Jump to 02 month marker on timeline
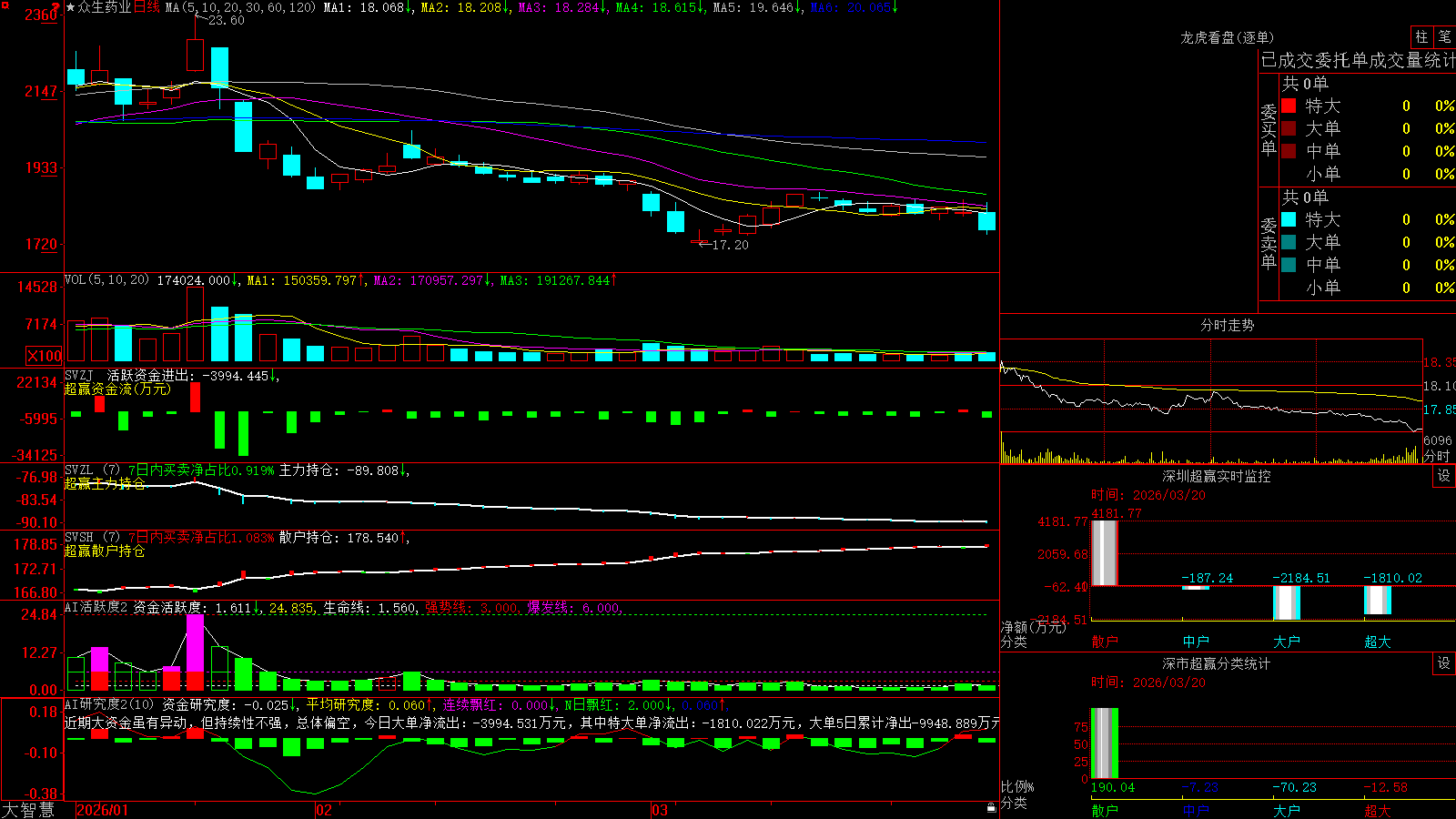The image size is (1456, 819). (324, 810)
